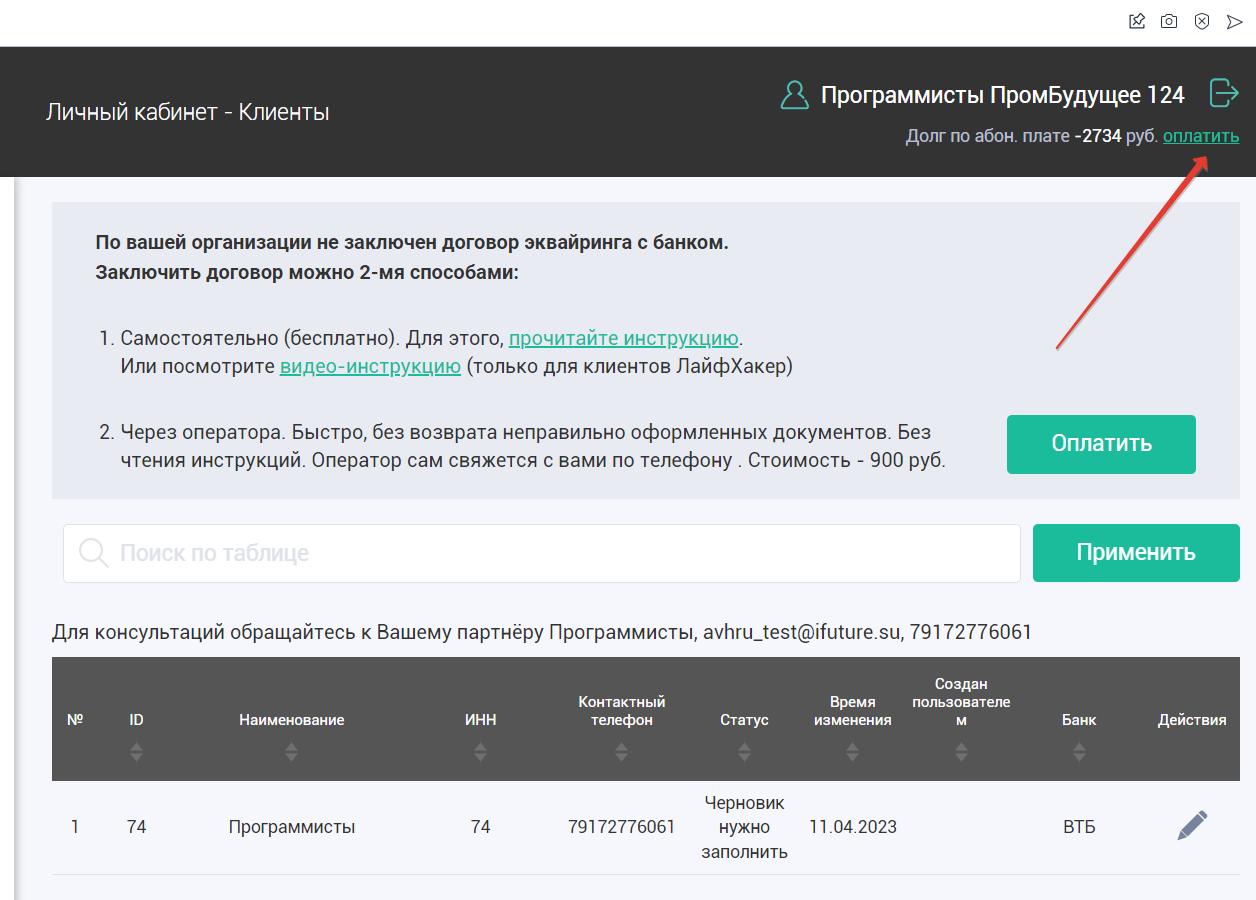Focus the Поиск по таблице search field

click(542, 553)
